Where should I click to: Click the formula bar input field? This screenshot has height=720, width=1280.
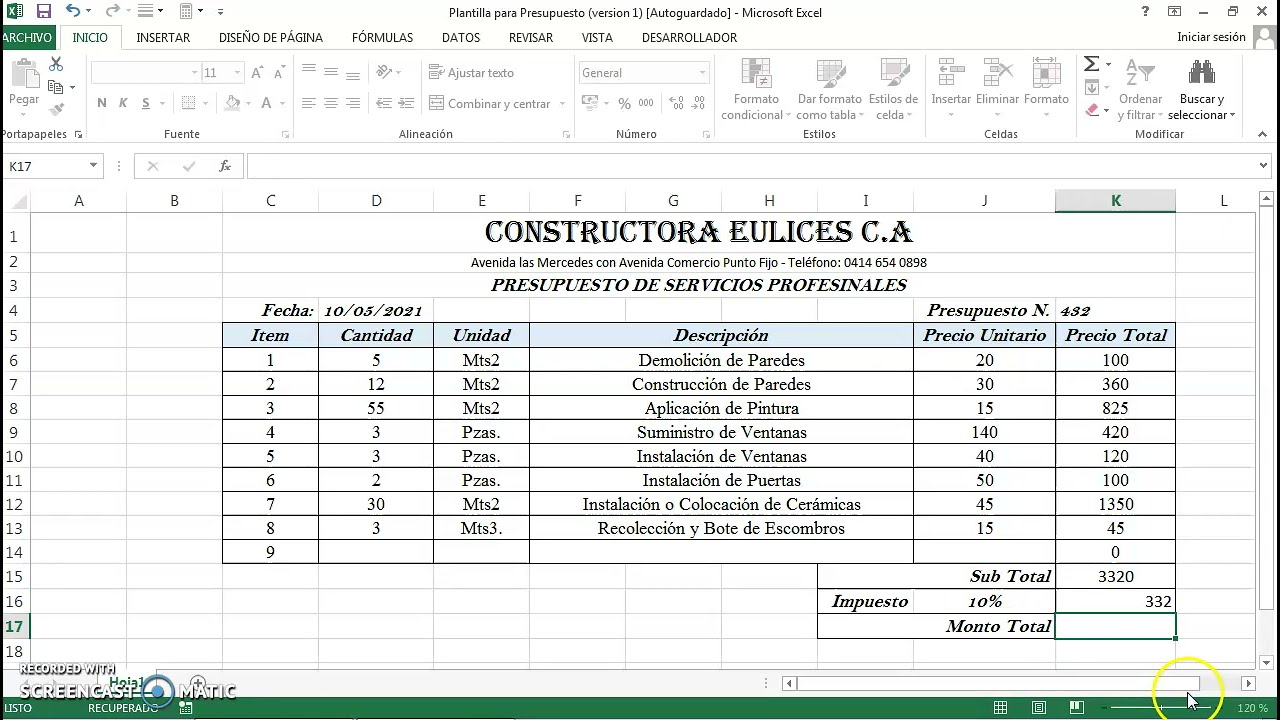[x=750, y=166]
